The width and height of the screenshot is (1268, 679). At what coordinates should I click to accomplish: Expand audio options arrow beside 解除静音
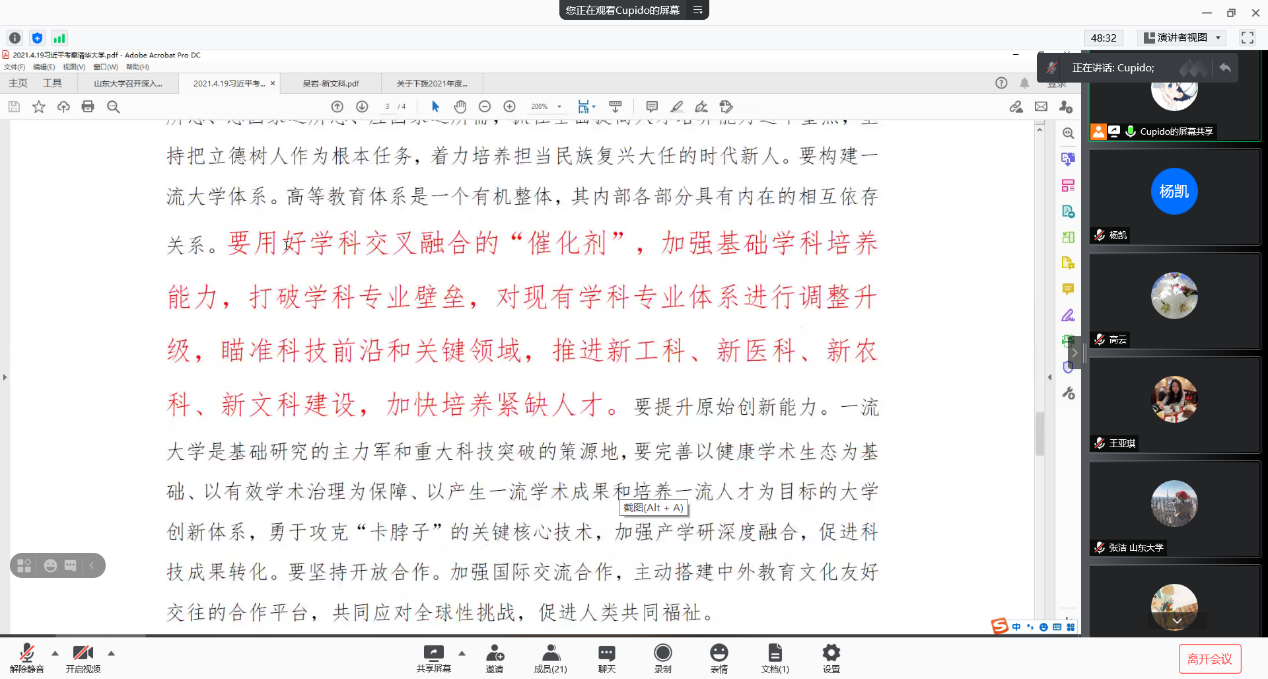tap(55, 653)
